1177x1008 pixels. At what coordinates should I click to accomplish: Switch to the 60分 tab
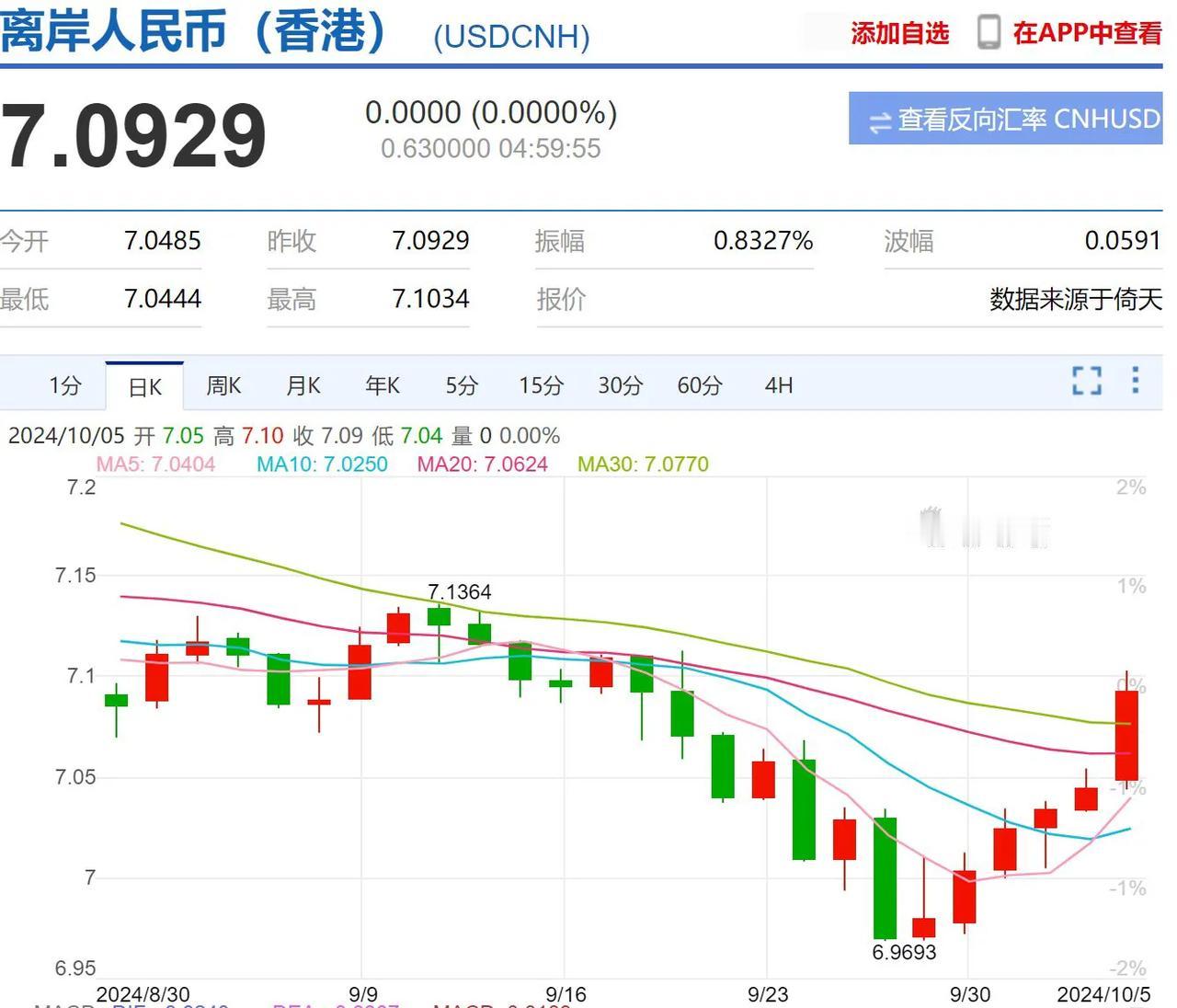(x=700, y=385)
